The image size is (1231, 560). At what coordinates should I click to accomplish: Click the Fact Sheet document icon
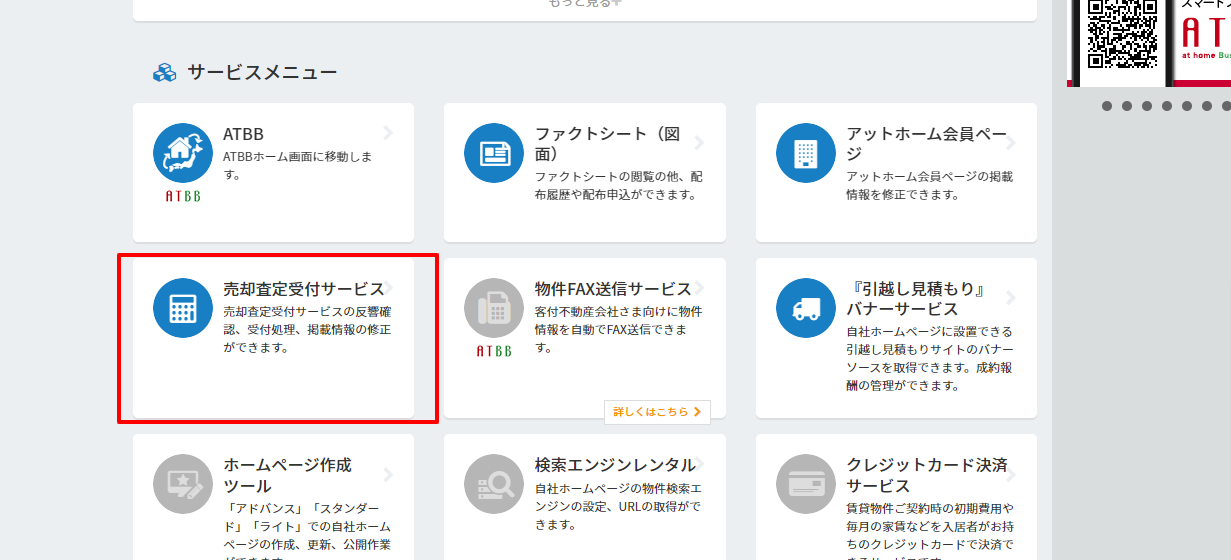[x=494, y=153]
